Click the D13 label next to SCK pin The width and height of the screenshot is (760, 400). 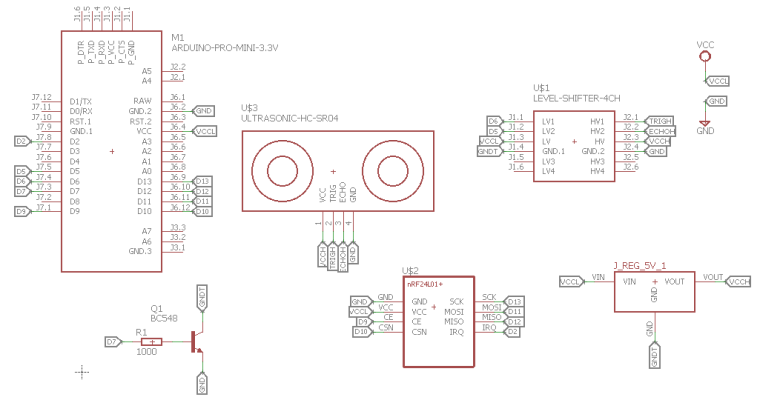(513, 302)
